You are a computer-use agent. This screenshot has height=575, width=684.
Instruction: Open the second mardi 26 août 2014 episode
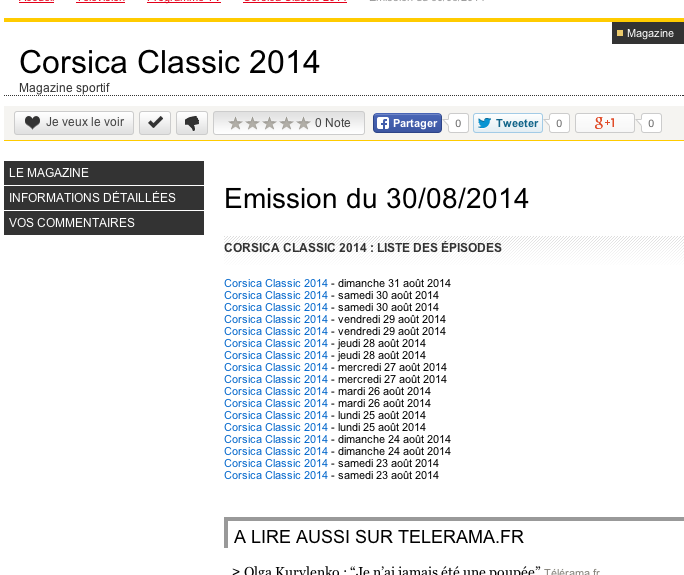pyautogui.click(x=276, y=403)
